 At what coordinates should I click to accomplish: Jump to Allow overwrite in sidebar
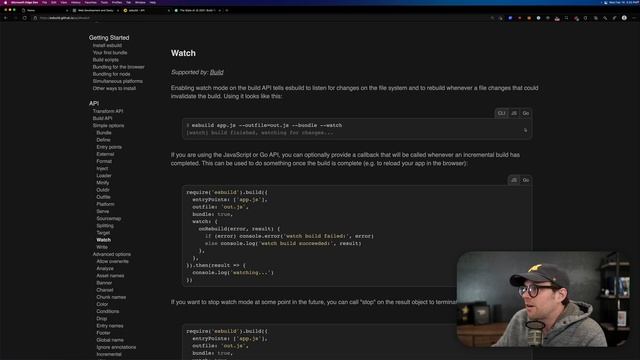(x=112, y=261)
